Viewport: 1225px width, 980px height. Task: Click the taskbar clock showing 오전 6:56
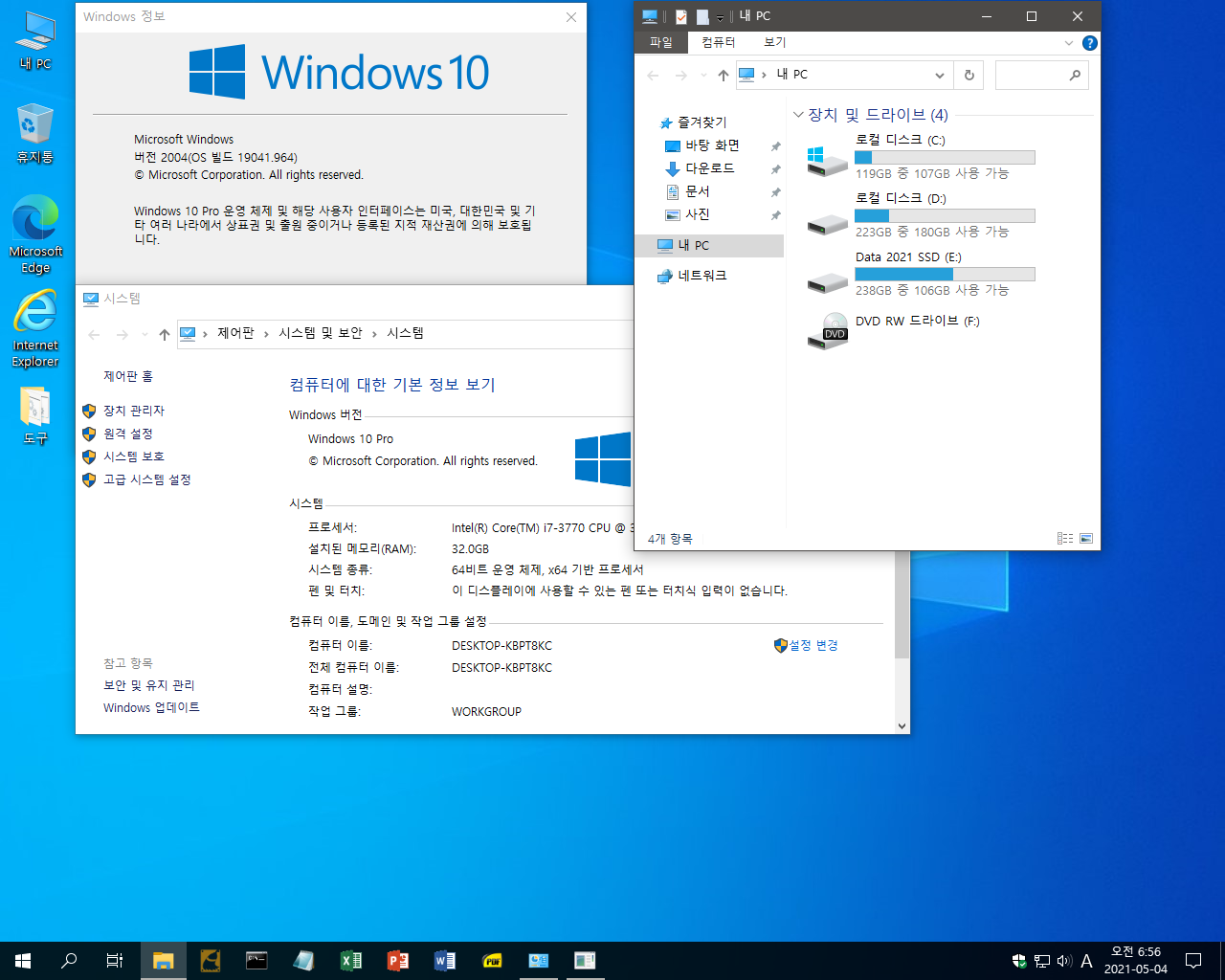(x=1135, y=961)
